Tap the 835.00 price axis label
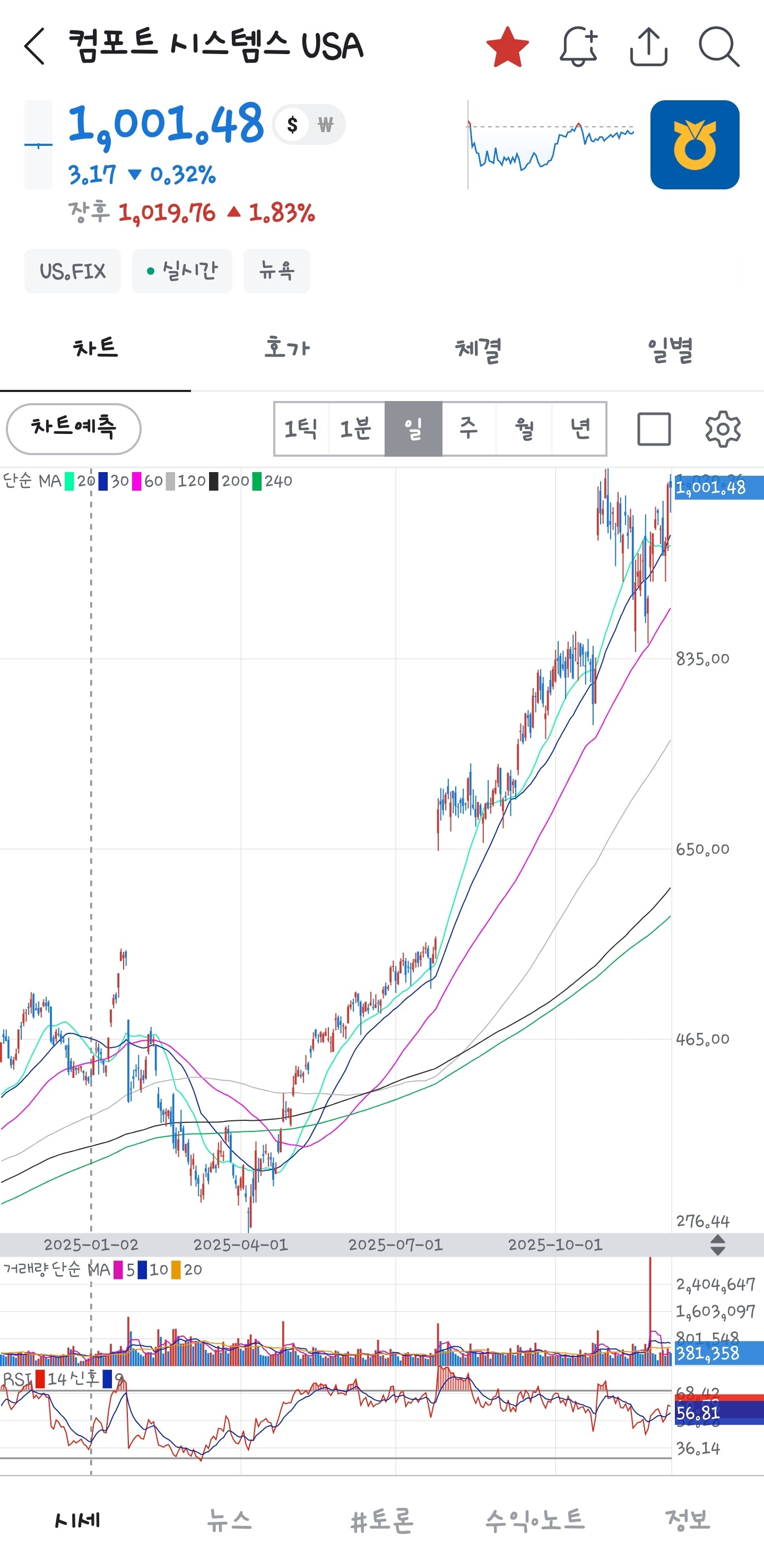764x1568 pixels. 702,659
